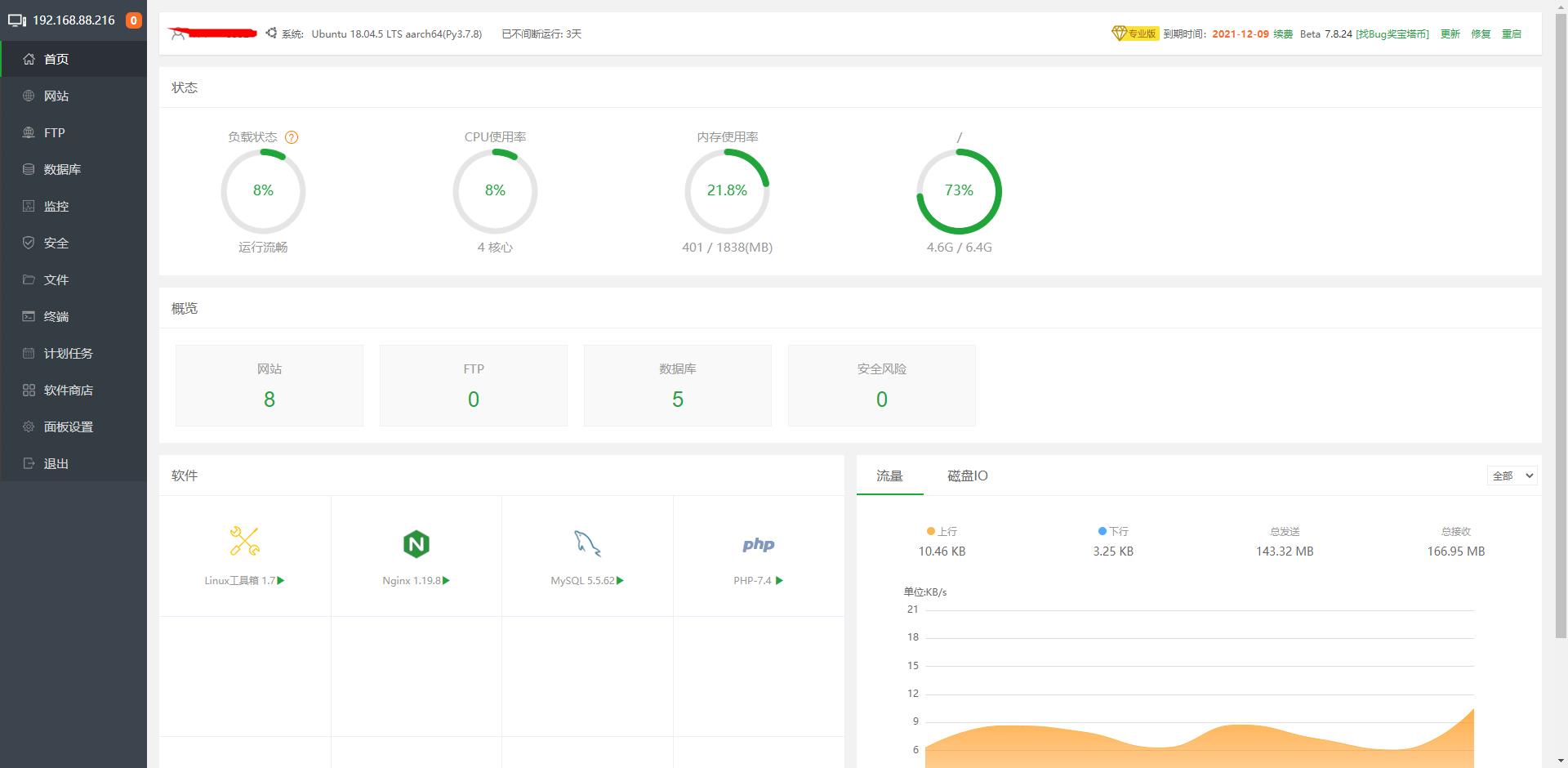Open the 安全风险 overview card showing 0

click(x=882, y=386)
